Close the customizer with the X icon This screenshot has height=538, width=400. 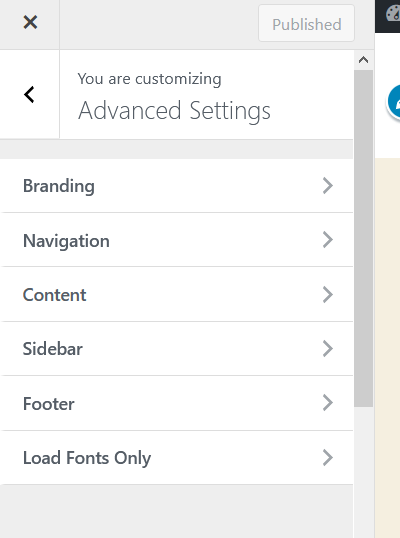click(x=30, y=22)
